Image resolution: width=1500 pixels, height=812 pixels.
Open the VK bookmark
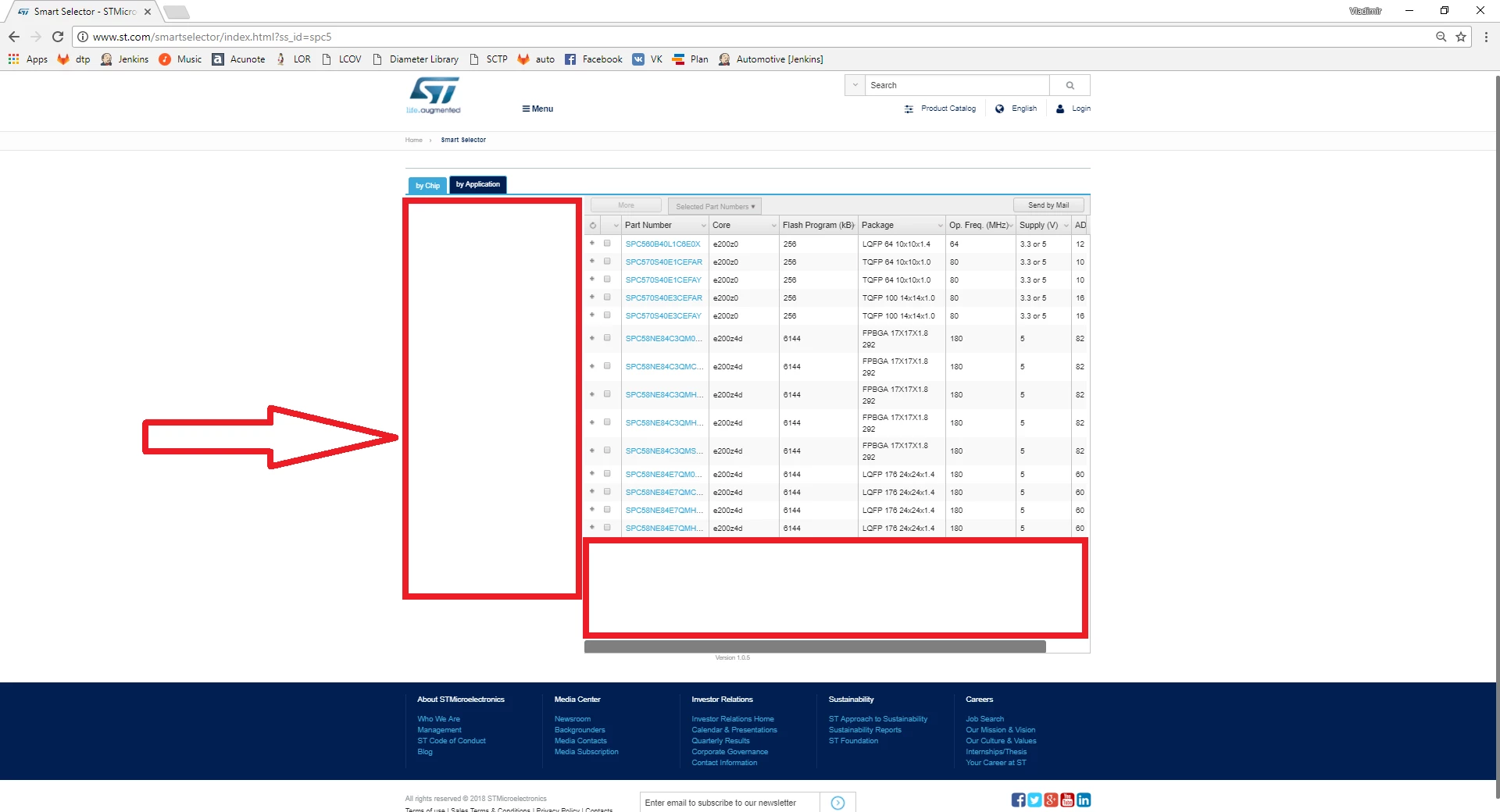(648, 59)
